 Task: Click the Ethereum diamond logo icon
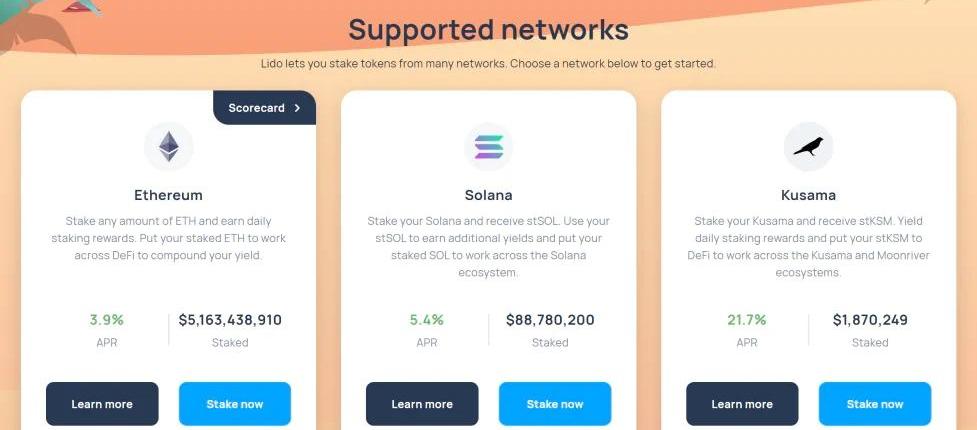click(x=168, y=146)
